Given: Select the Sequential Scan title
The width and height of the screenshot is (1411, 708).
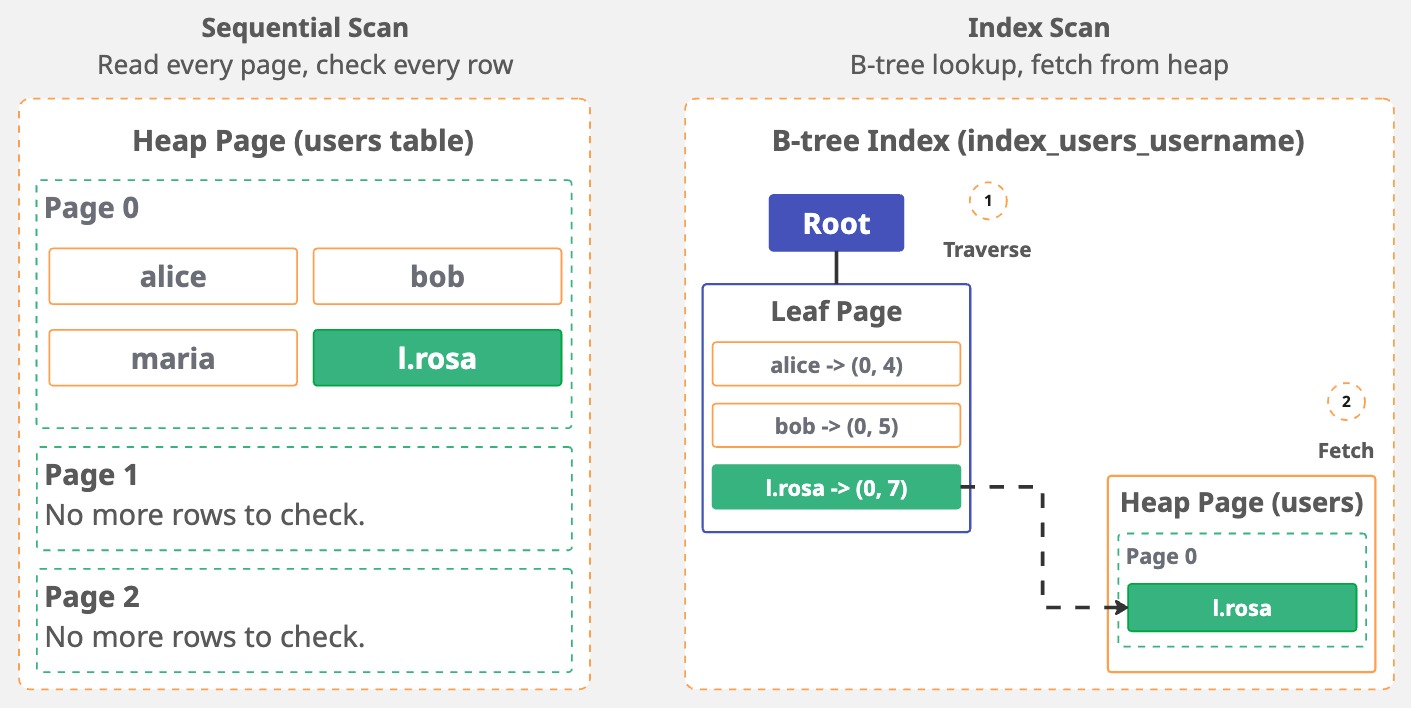Looking at the screenshot, I should coord(305,28).
